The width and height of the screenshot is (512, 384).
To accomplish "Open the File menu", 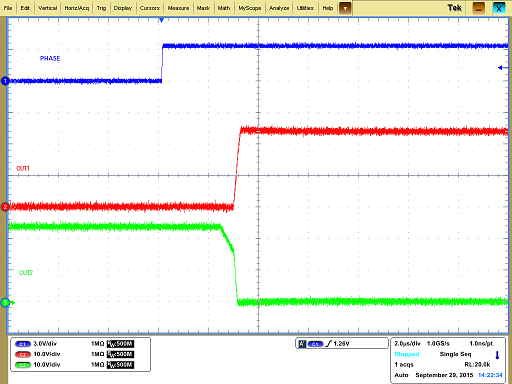I will (x=8, y=8).
